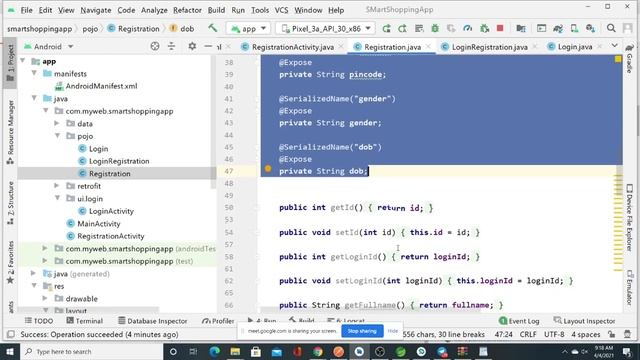Expand the retrofit package
The height and width of the screenshot is (360, 640).
coord(57,186)
